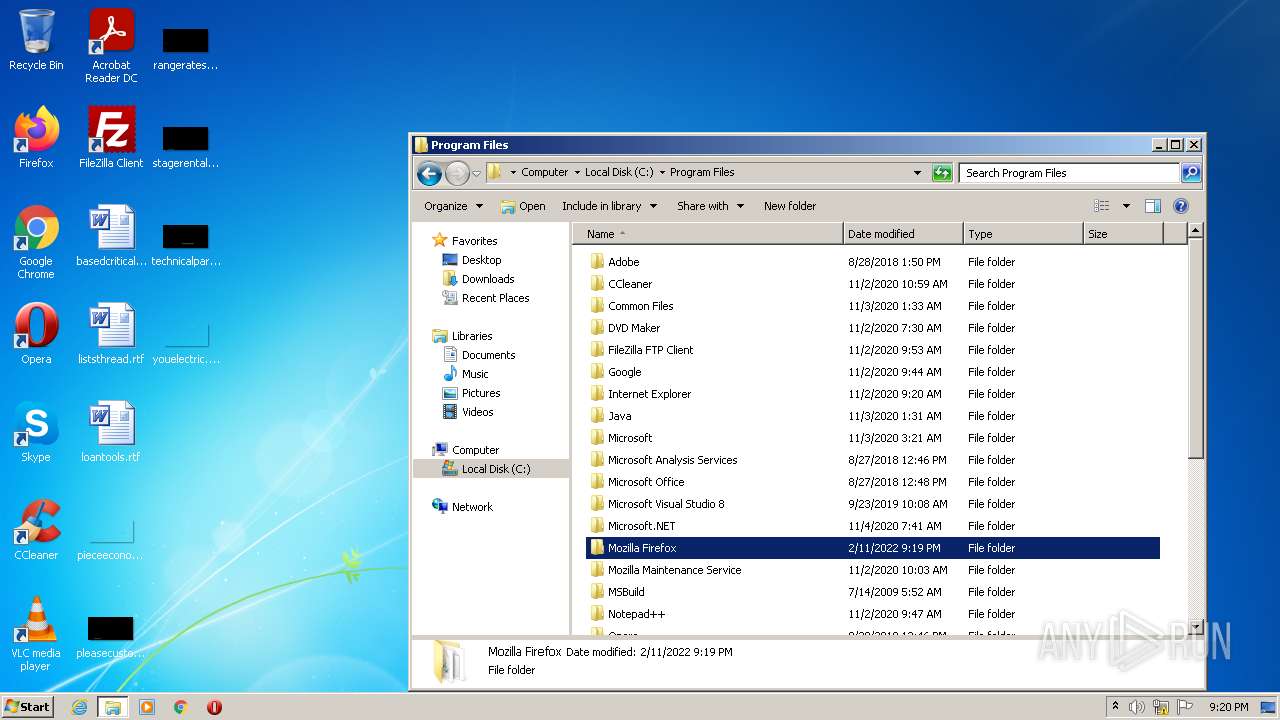Viewport: 1280px width, 720px height.
Task: Create a New folder
Action: coord(790,206)
